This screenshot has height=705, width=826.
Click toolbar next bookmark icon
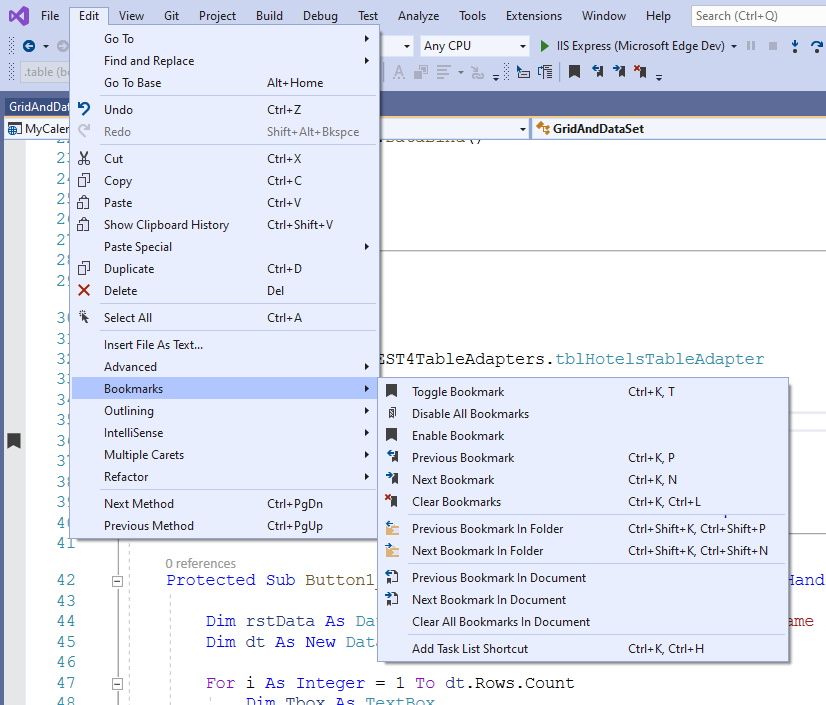tap(619, 71)
